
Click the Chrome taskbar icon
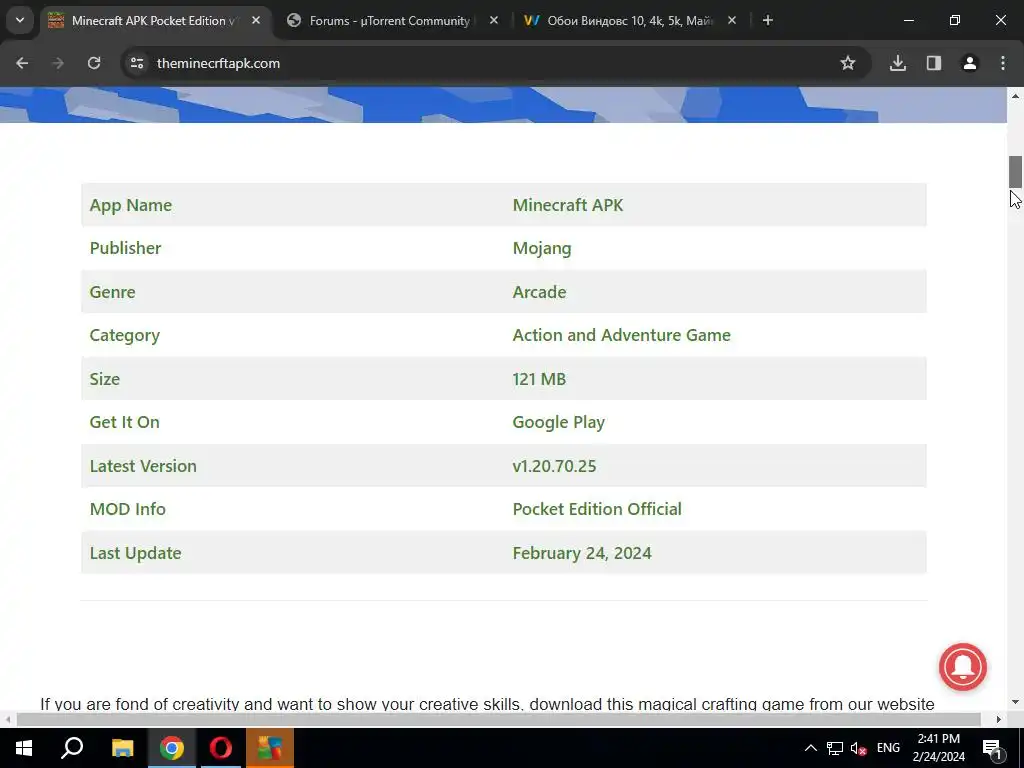[x=172, y=748]
